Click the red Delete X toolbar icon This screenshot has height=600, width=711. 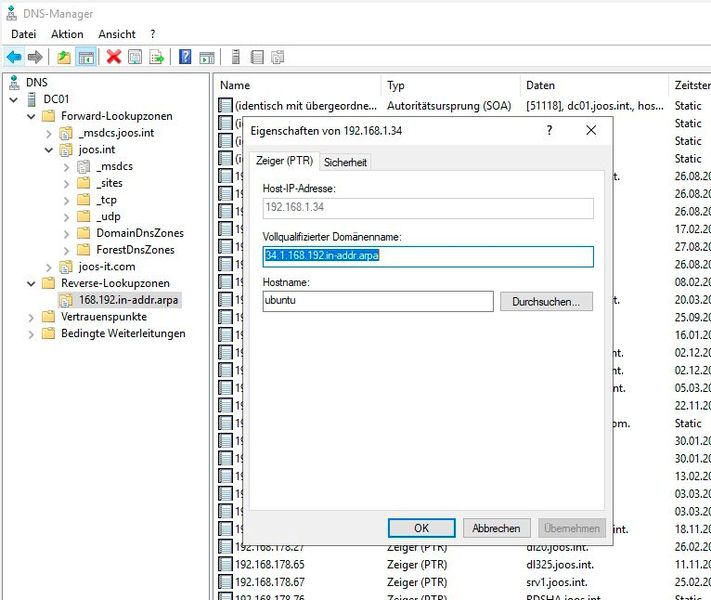(x=114, y=57)
